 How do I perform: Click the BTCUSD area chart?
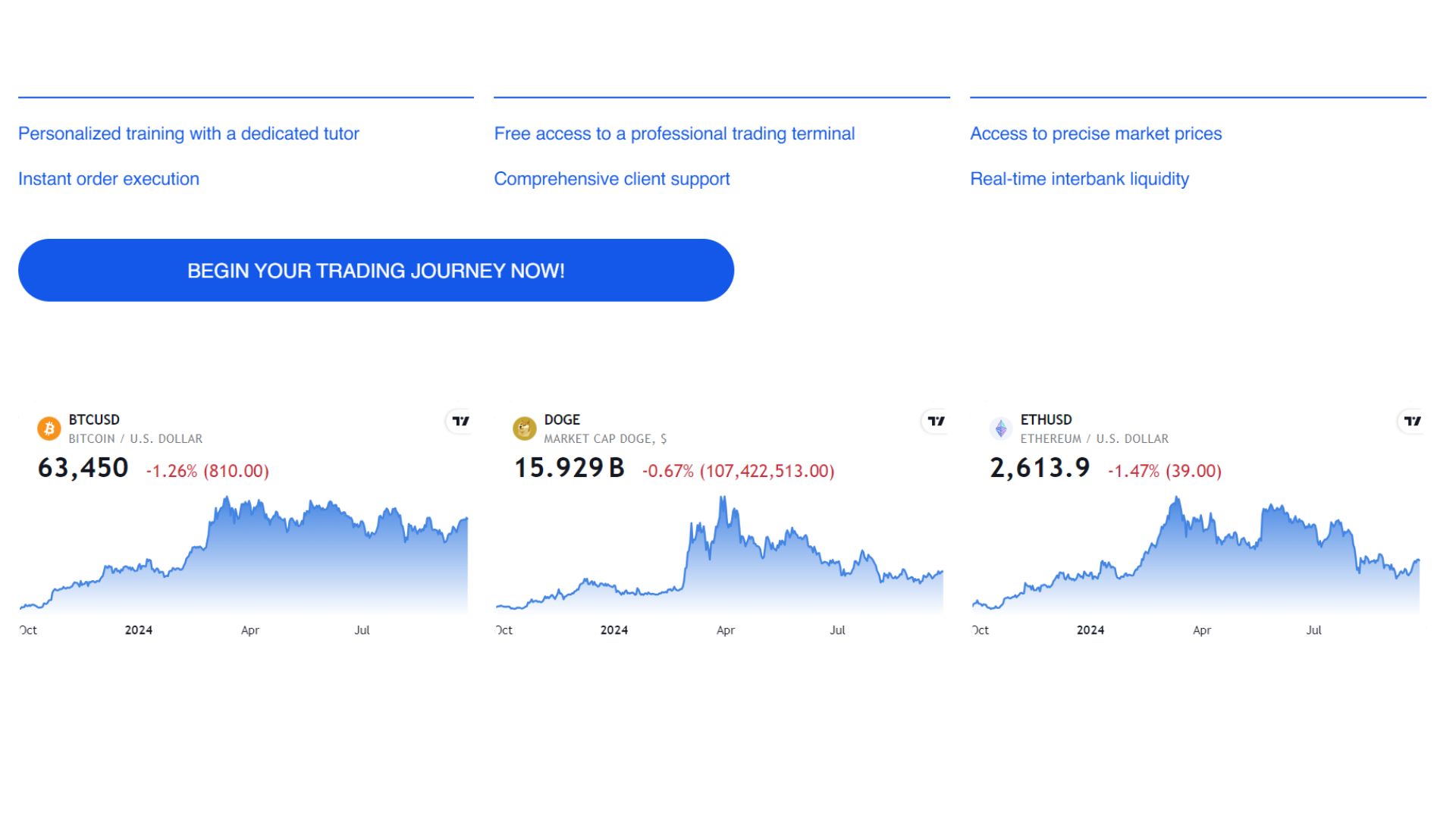(x=243, y=554)
